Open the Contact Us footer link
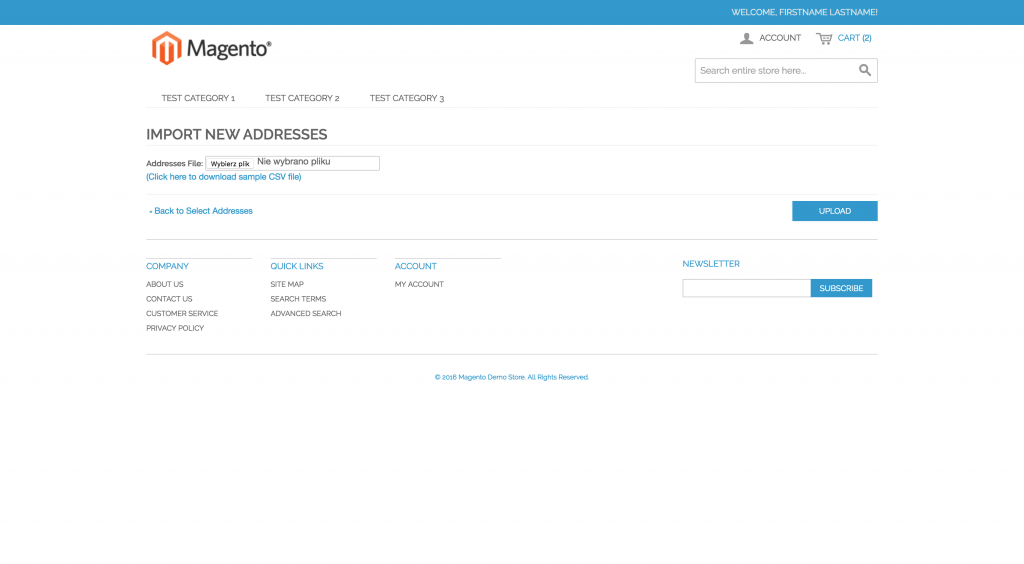Viewport: 1024px width, 564px height. 169,299
